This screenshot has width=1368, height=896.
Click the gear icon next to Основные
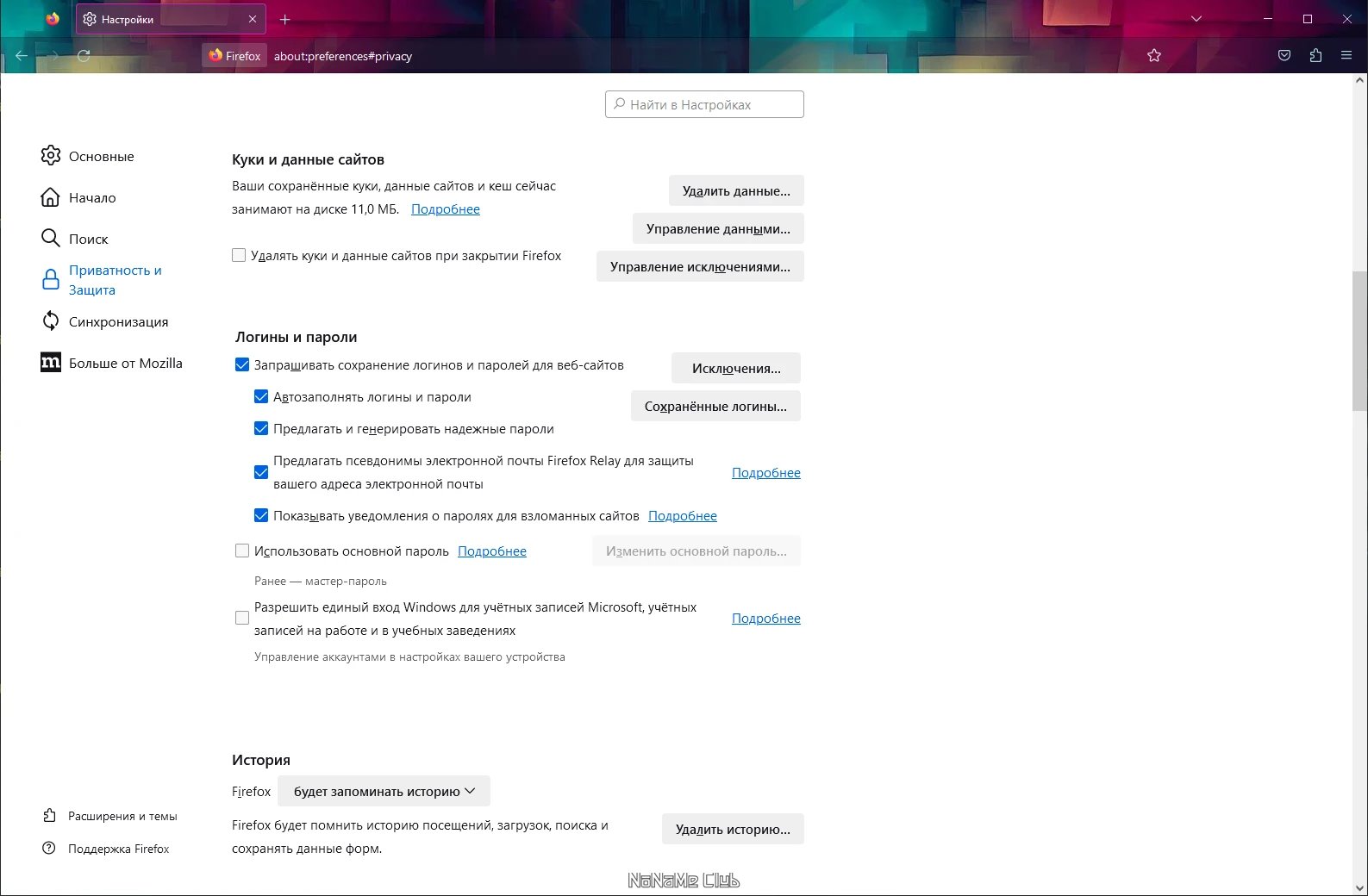click(x=51, y=155)
